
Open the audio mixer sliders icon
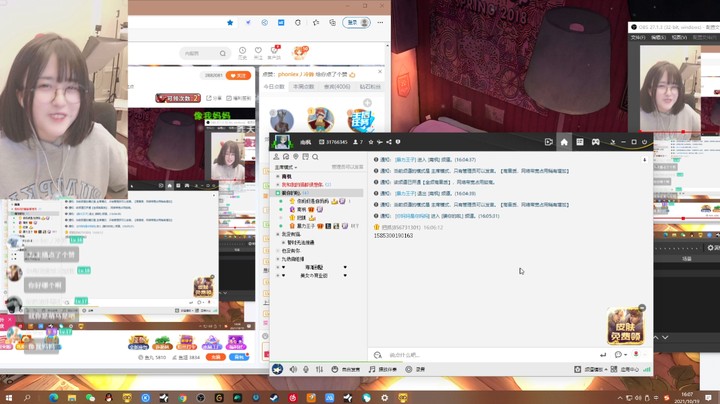coord(319,369)
